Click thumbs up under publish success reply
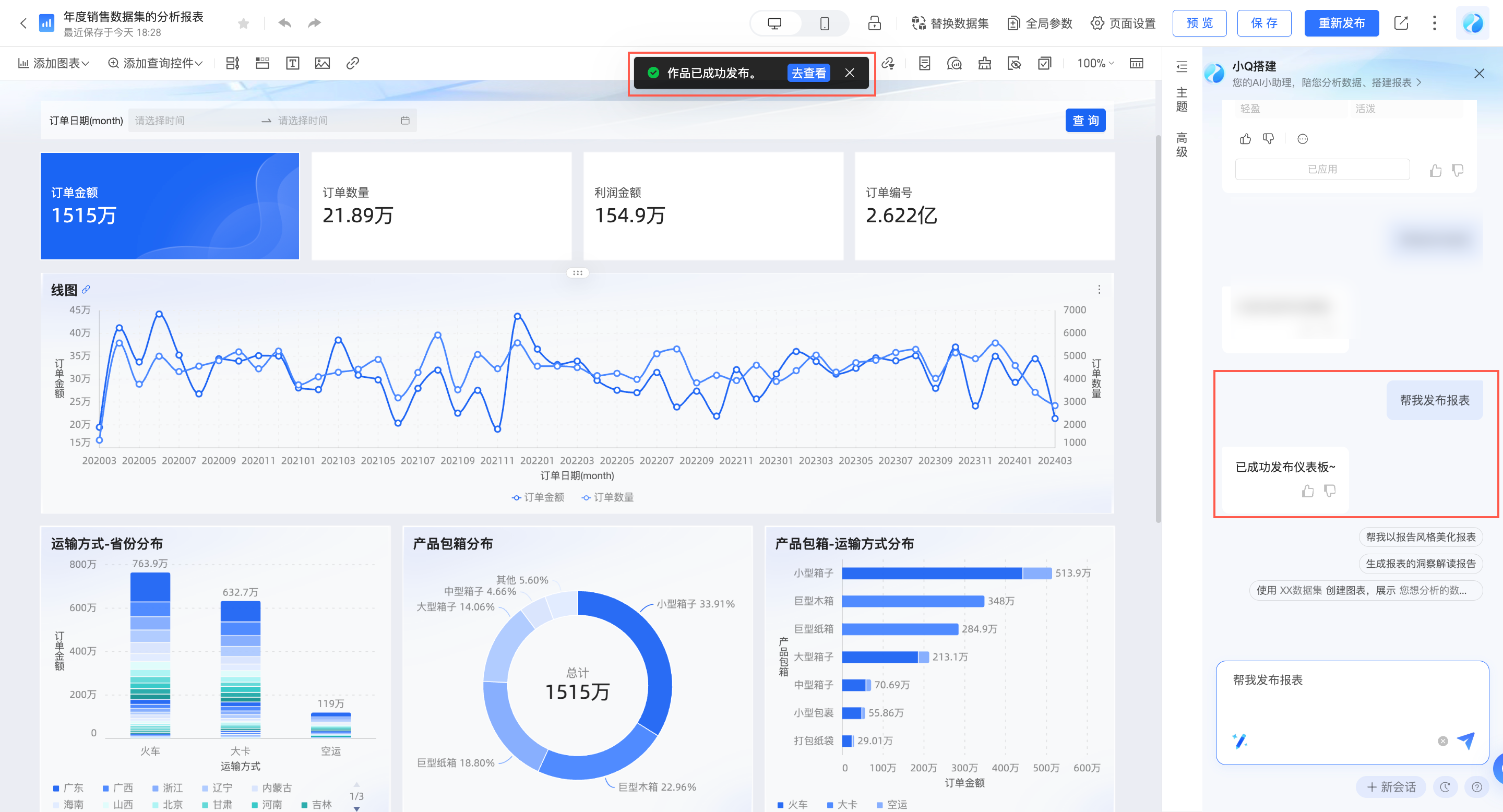 tap(1307, 491)
